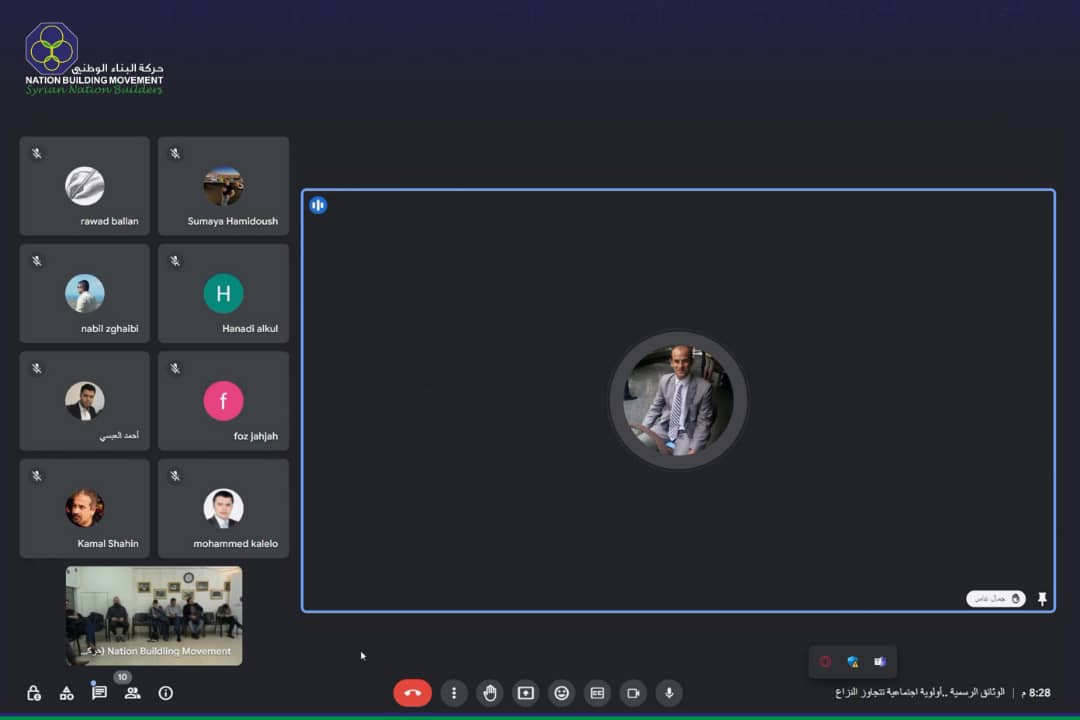Click the microphone icon in toolbar

click(x=669, y=693)
